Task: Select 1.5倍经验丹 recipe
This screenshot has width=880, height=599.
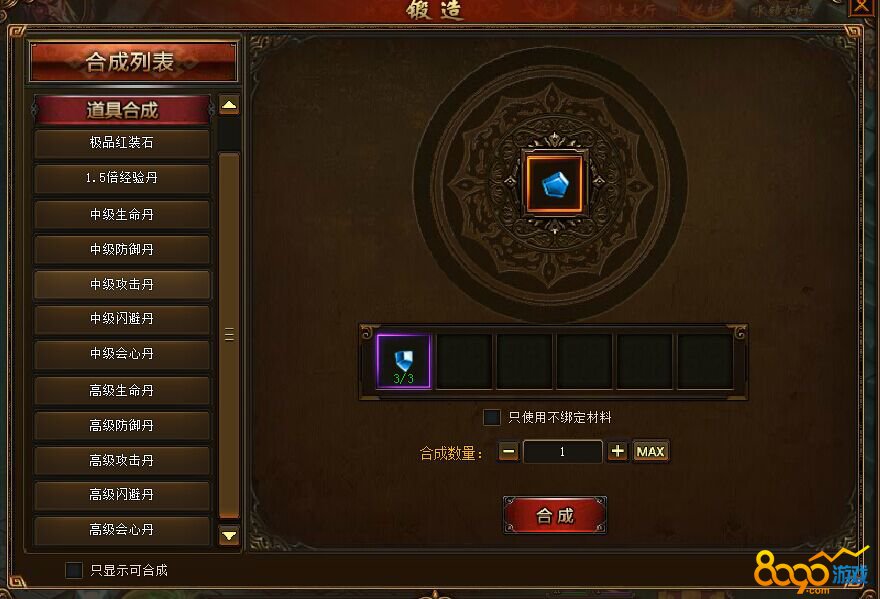Action: coord(122,179)
